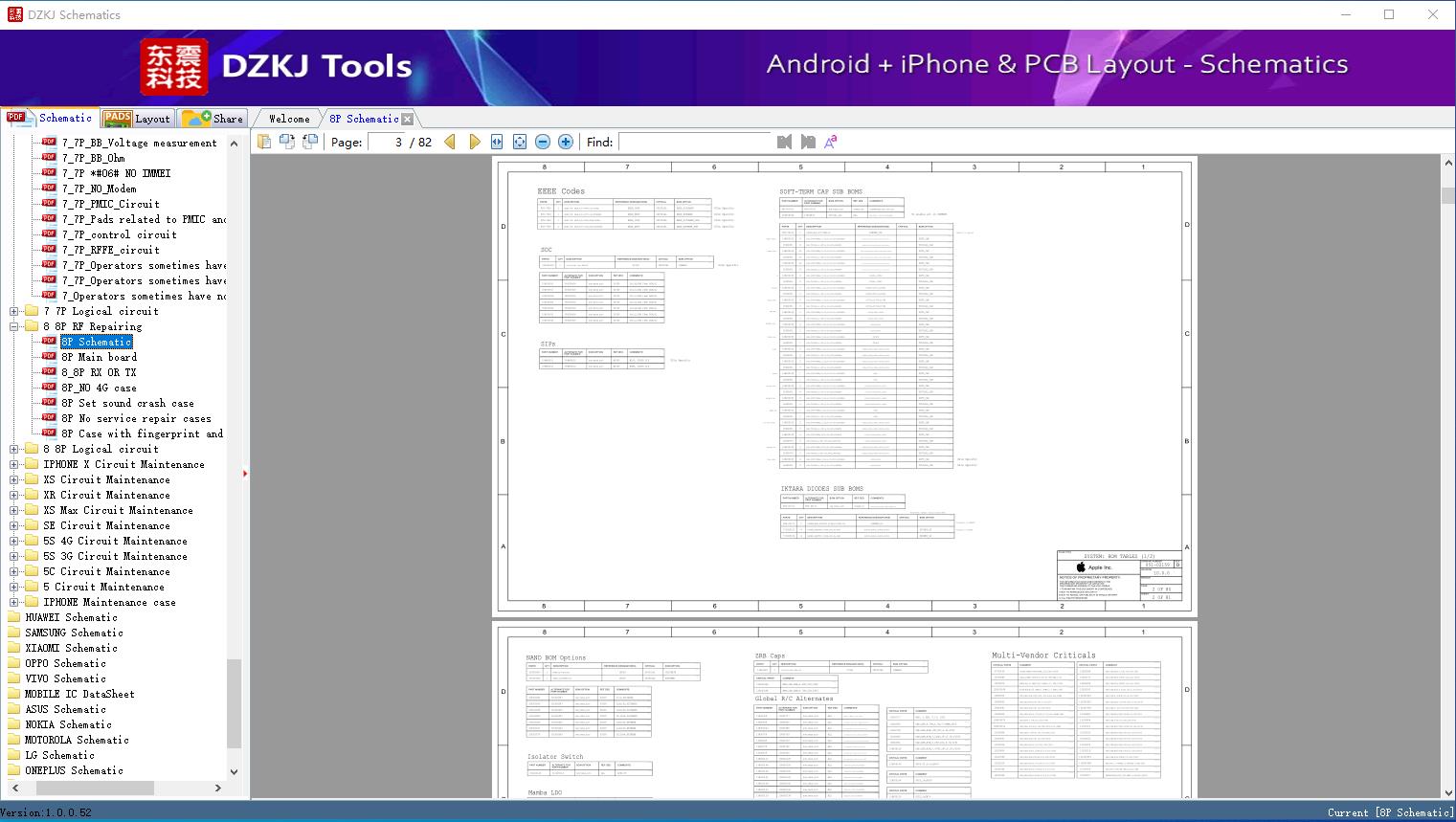Click the find next icon
Viewport: 1456px width, 822px height.
coord(808,142)
